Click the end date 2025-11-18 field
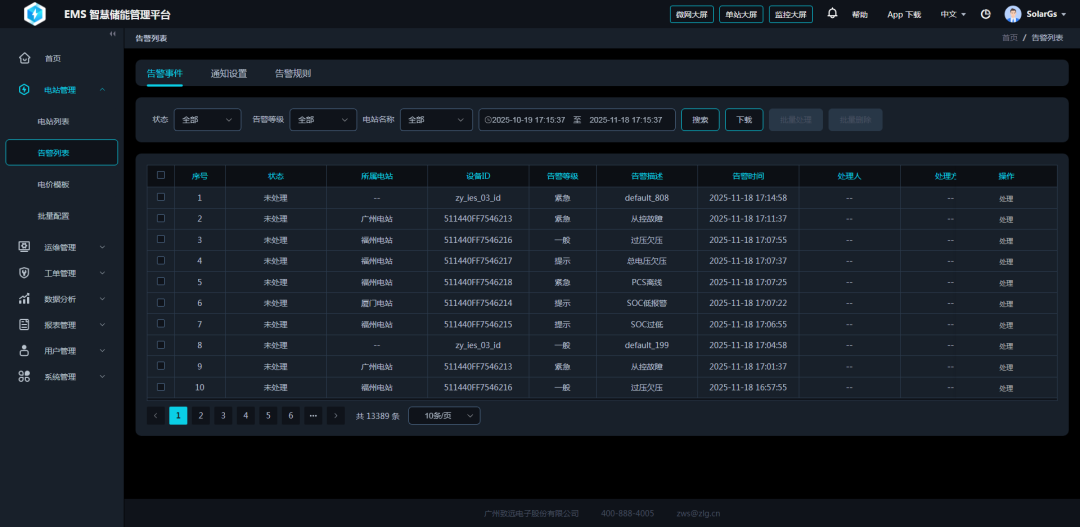The height and width of the screenshot is (527, 1080). pyautogui.click(x=626, y=120)
